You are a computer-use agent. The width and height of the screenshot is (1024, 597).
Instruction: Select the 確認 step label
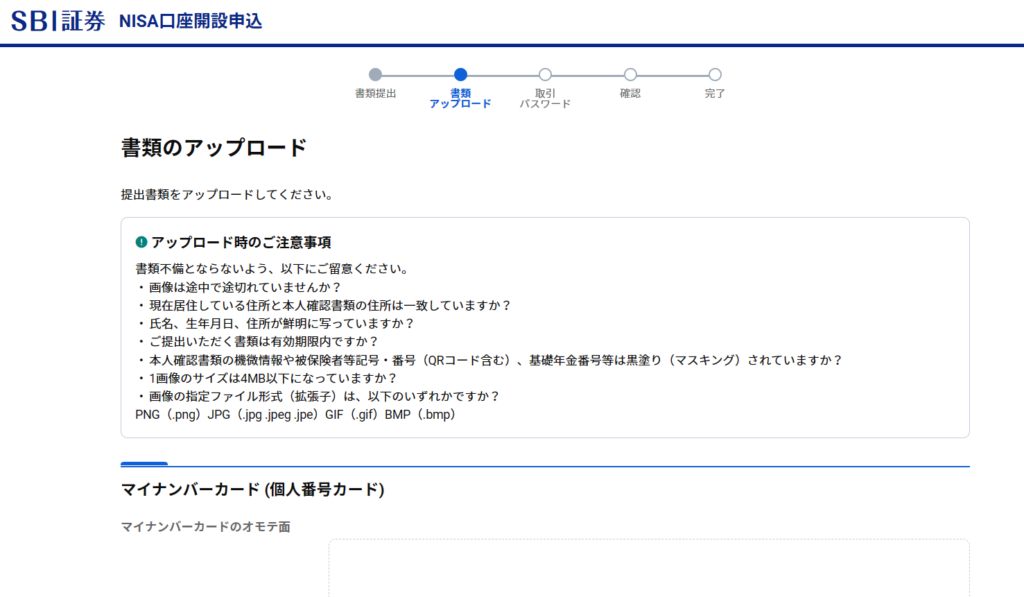click(x=630, y=93)
